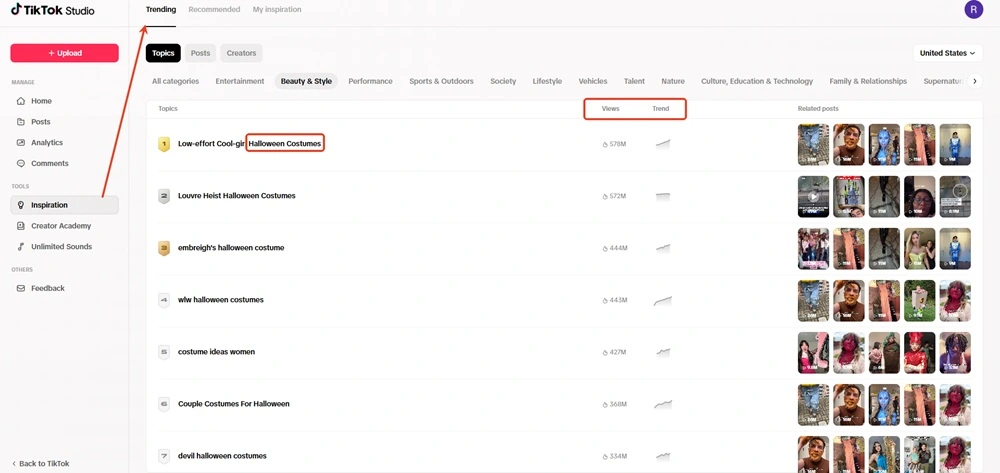Select the Posts pill tab
Screen dimensions: 1000x473
click(200, 53)
